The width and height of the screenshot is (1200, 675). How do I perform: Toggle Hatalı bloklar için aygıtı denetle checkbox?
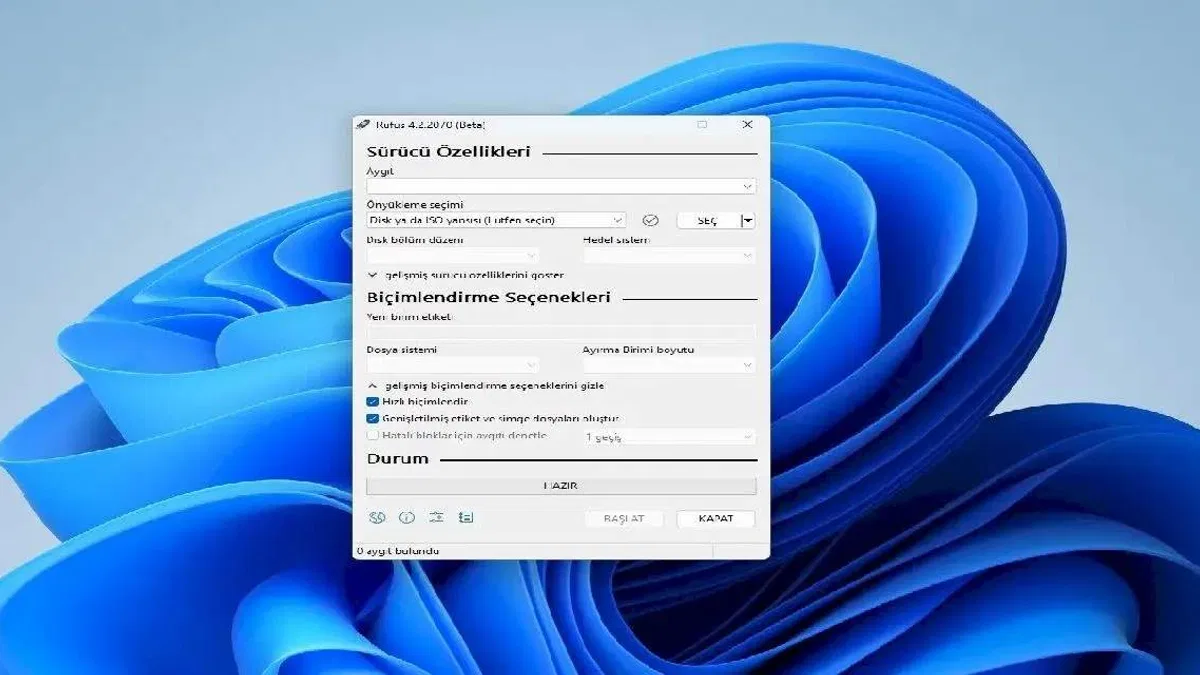tap(373, 436)
